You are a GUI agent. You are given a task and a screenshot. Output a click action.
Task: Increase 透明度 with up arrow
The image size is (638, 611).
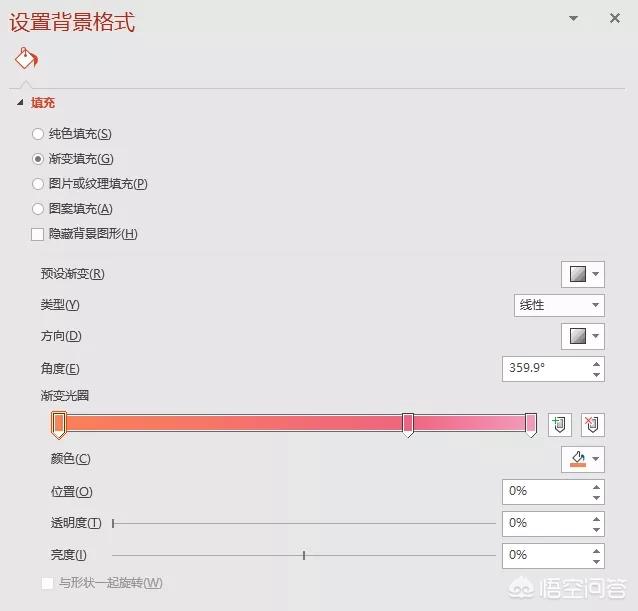(596, 519)
